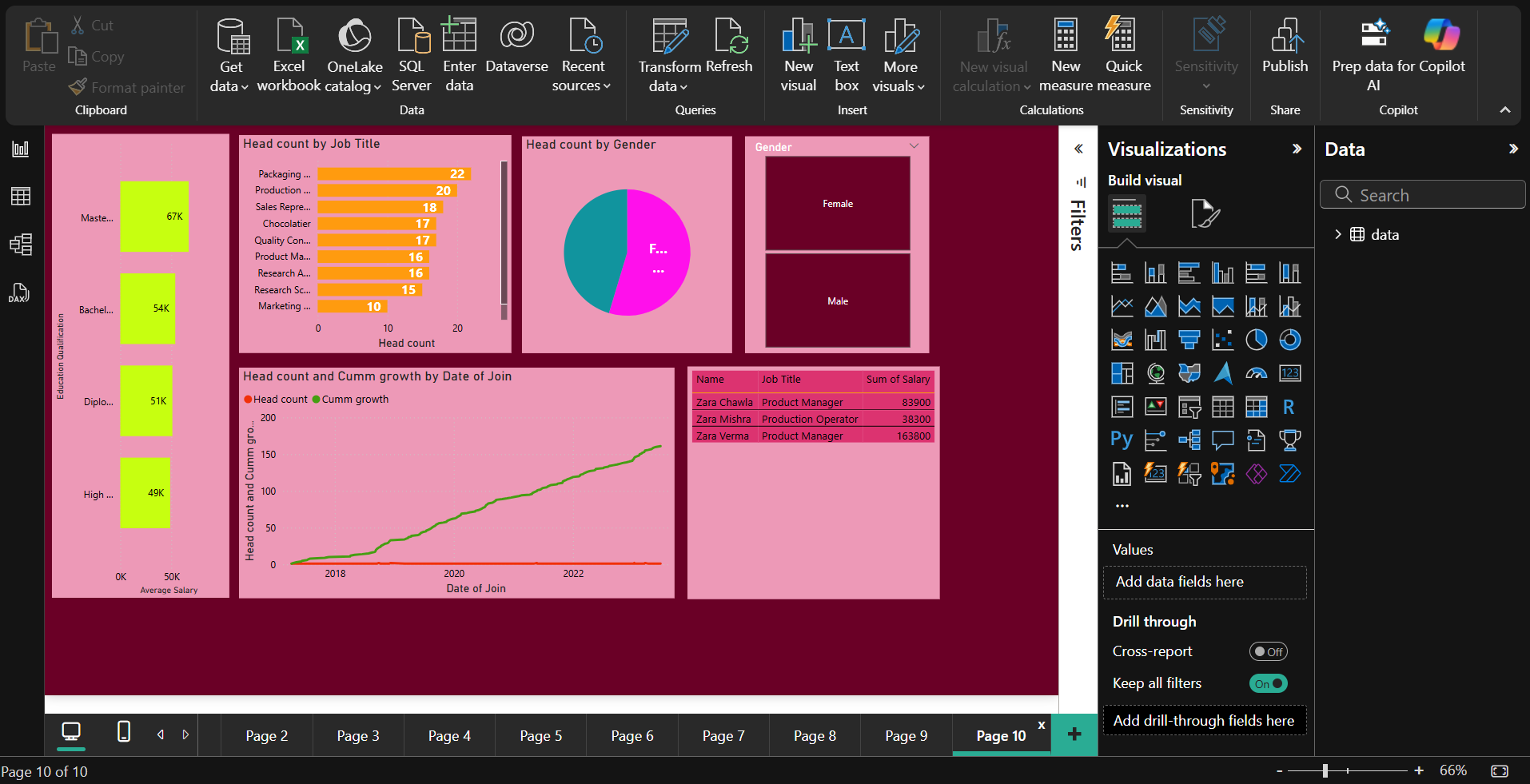Collapse the Data pane
The image size is (1530, 784).
coord(1513,149)
